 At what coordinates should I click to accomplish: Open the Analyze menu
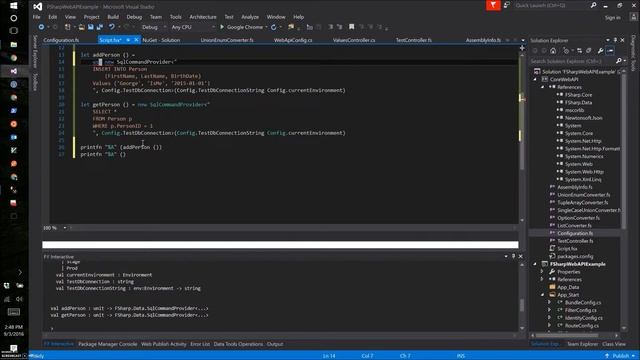click(250, 17)
